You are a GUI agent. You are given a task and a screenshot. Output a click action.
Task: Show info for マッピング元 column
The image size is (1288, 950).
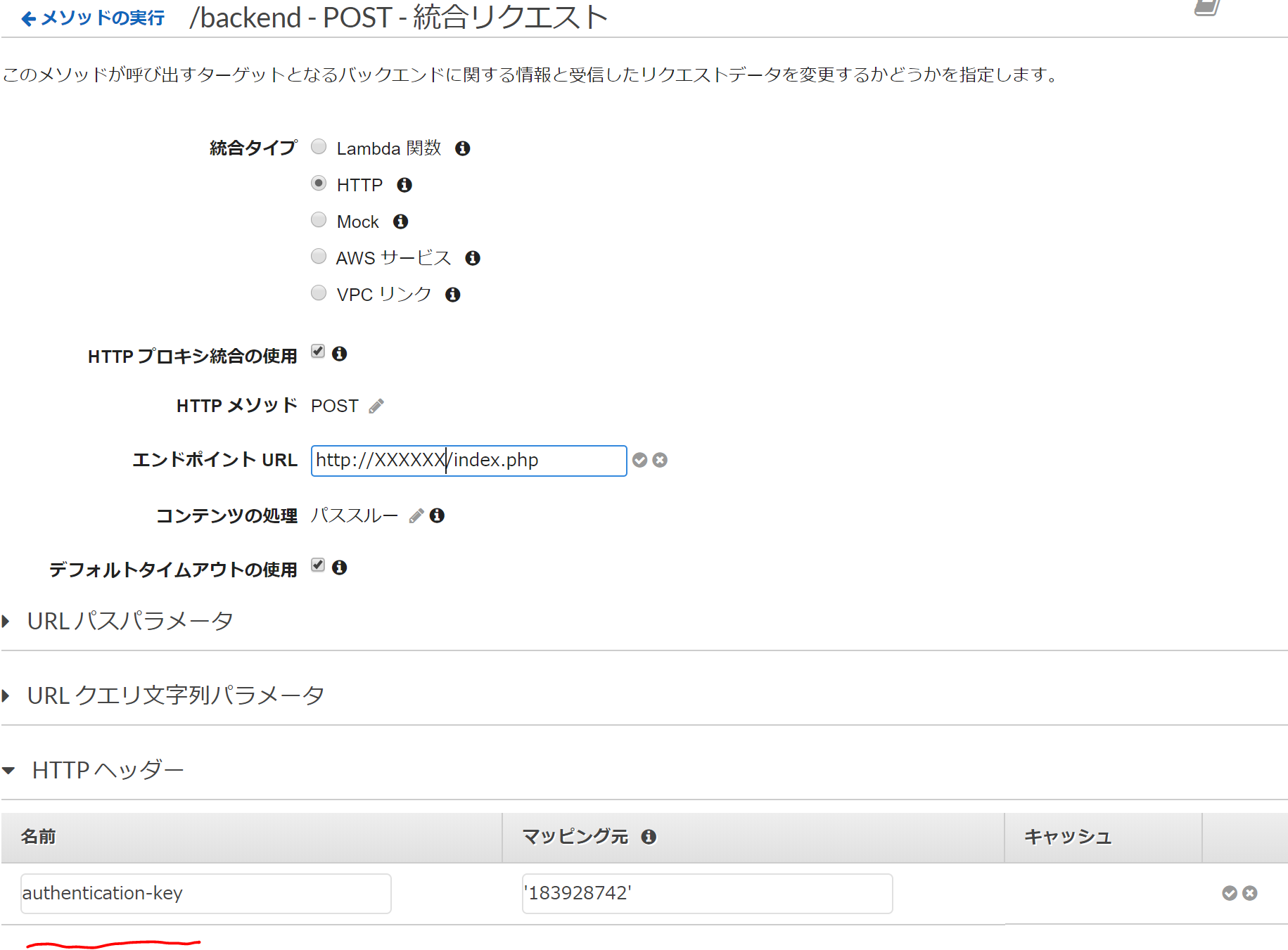point(649,837)
